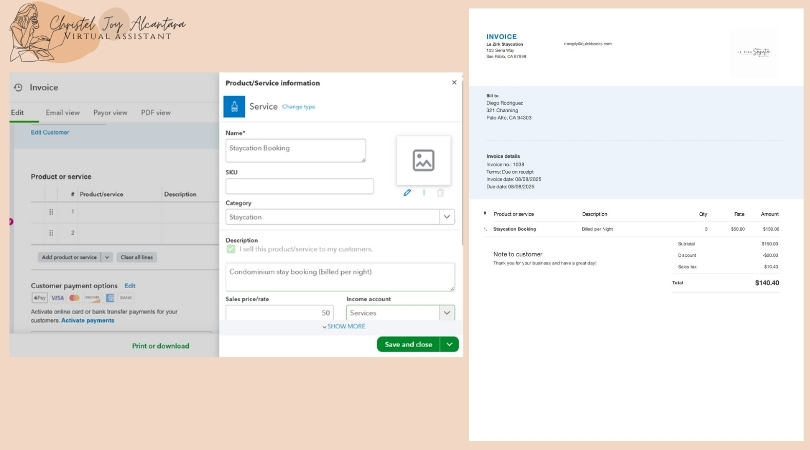The height and width of the screenshot is (450, 810).
Task: Click the panel's vertical scrollbar
Action: tap(461, 165)
